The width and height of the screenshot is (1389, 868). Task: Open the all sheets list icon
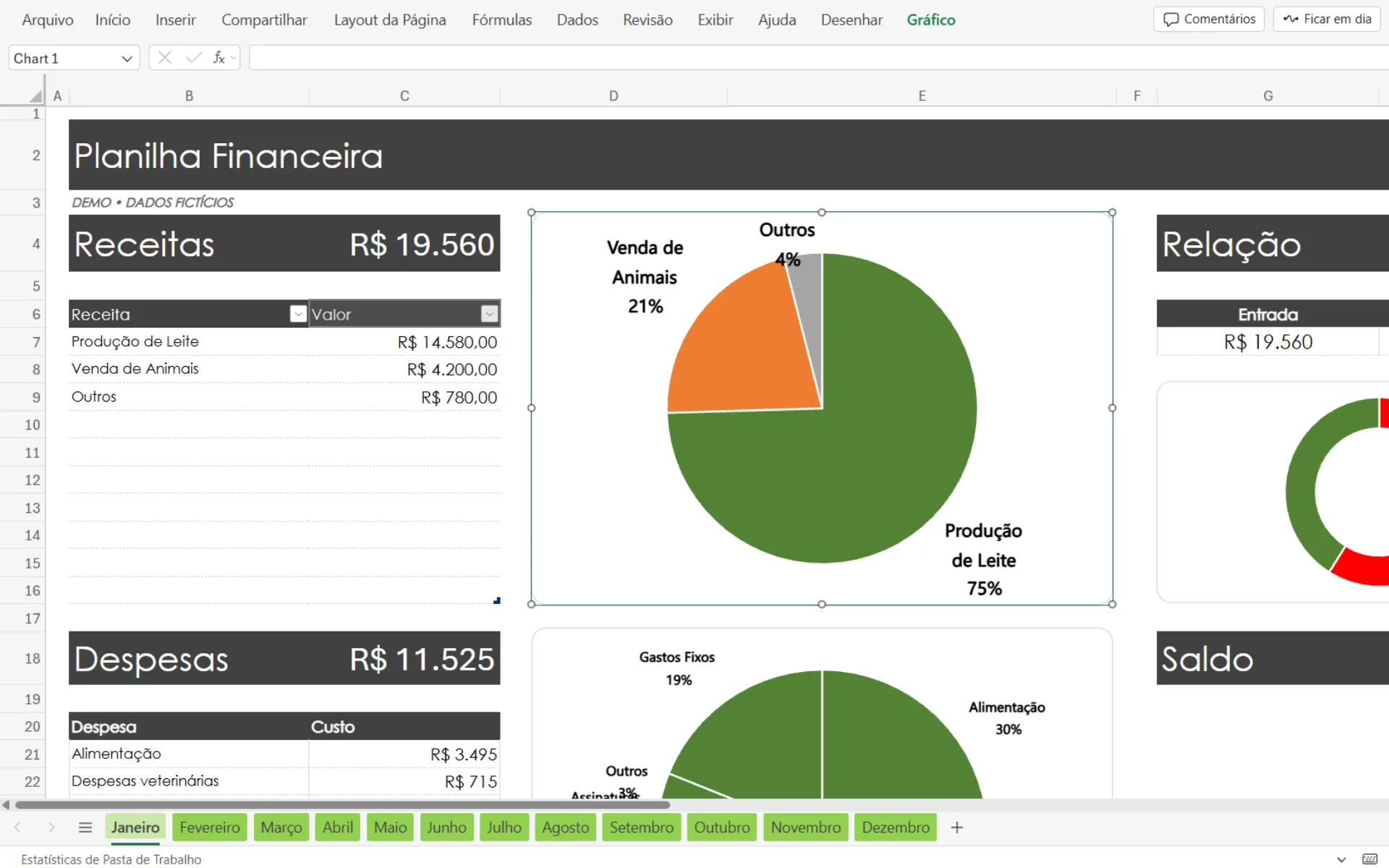point(85,827)
